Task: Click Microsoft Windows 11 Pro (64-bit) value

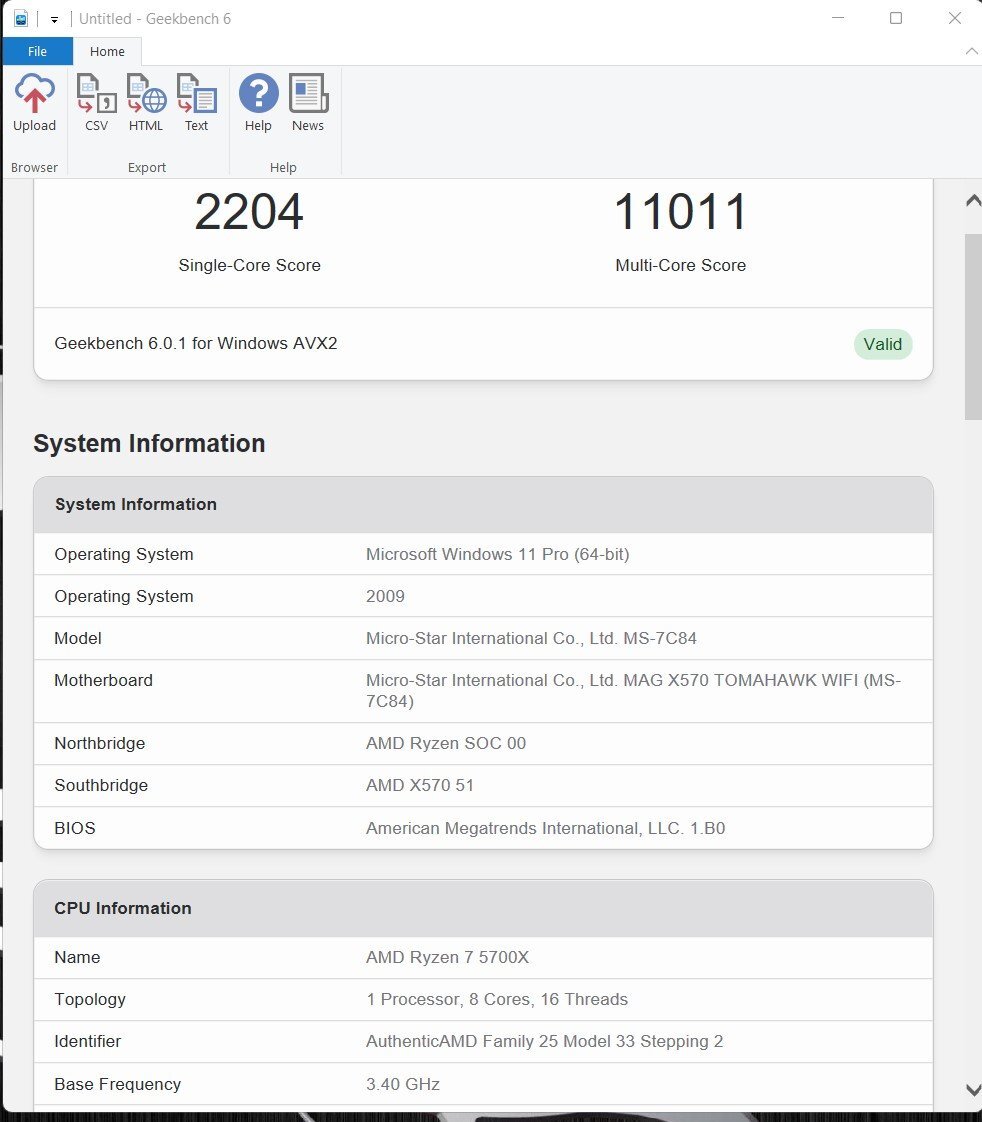Action: [x=497, y=555]
